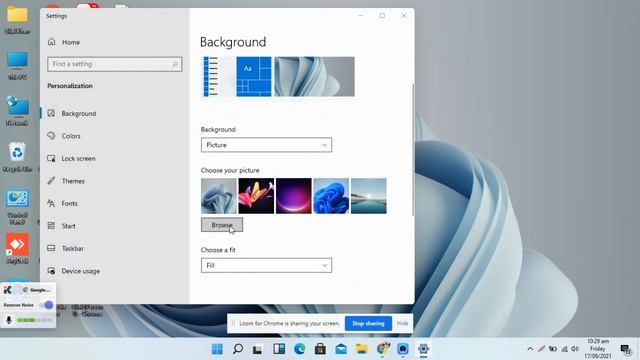Go to Colors settings page

coord(71,136)
